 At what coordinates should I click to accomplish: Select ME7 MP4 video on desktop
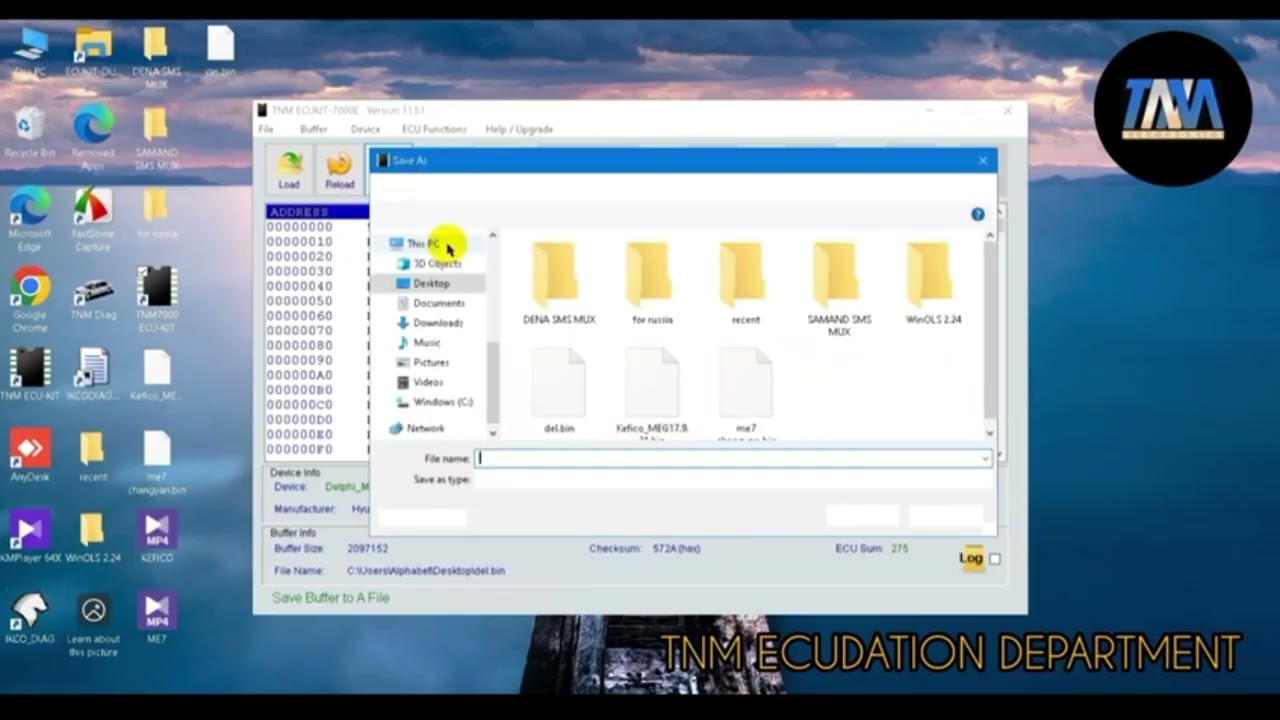coord(157,618)
